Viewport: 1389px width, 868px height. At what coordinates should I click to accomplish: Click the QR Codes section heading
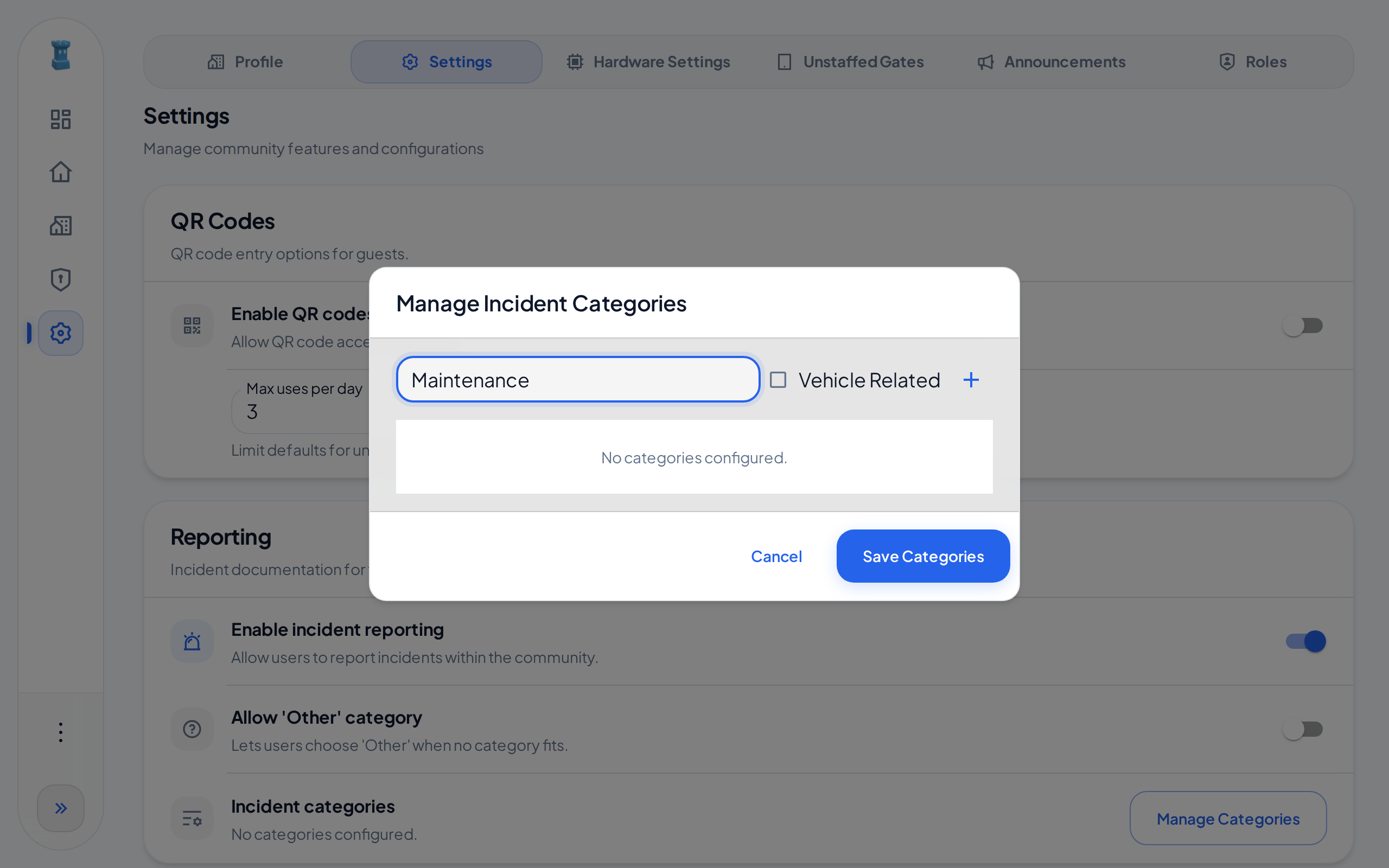pyautogui.click(x=222, y=221)
